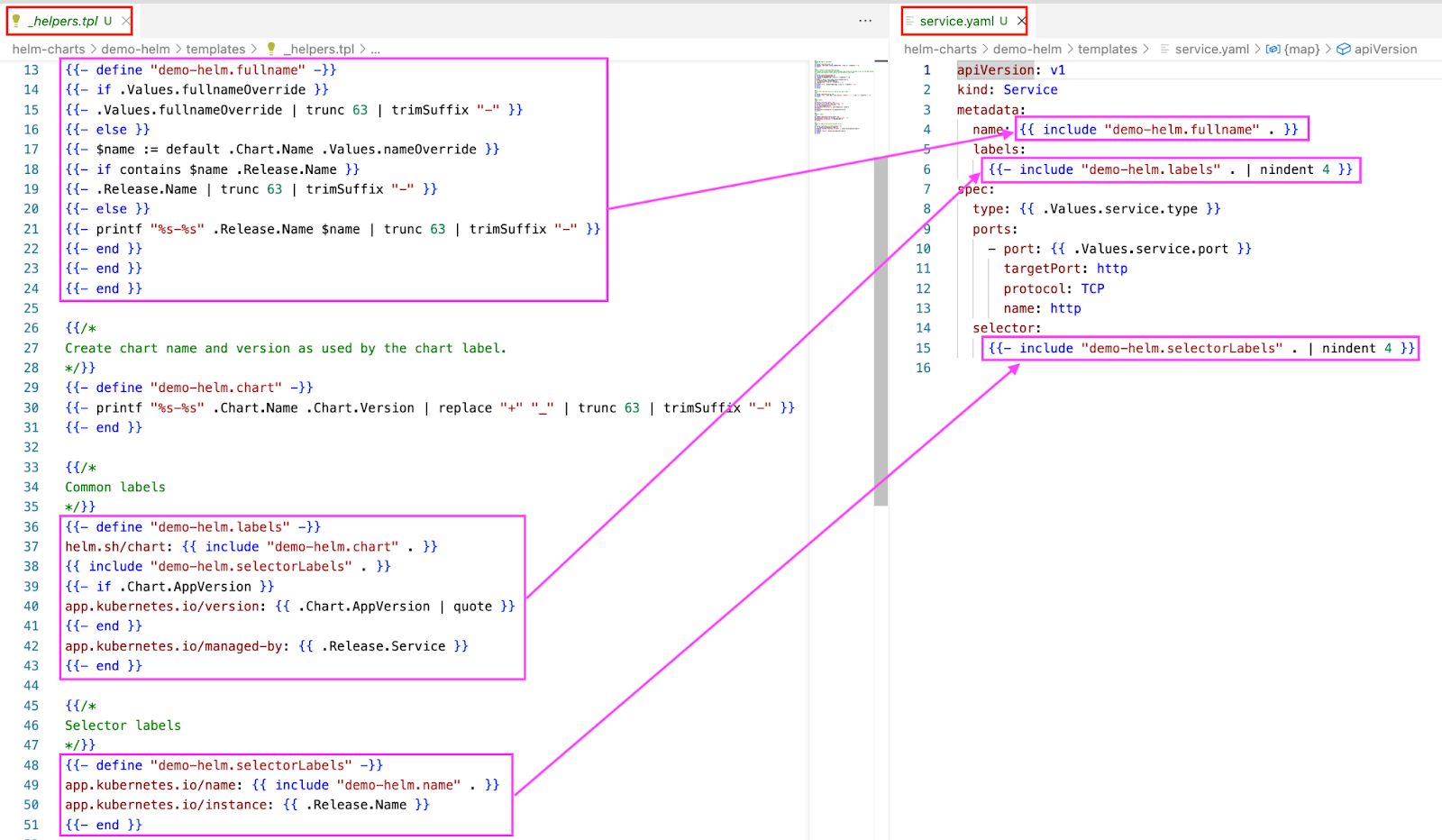Close the service.yaml tab
This screenshot has width=1442, height=840.
click(1021, 21)
